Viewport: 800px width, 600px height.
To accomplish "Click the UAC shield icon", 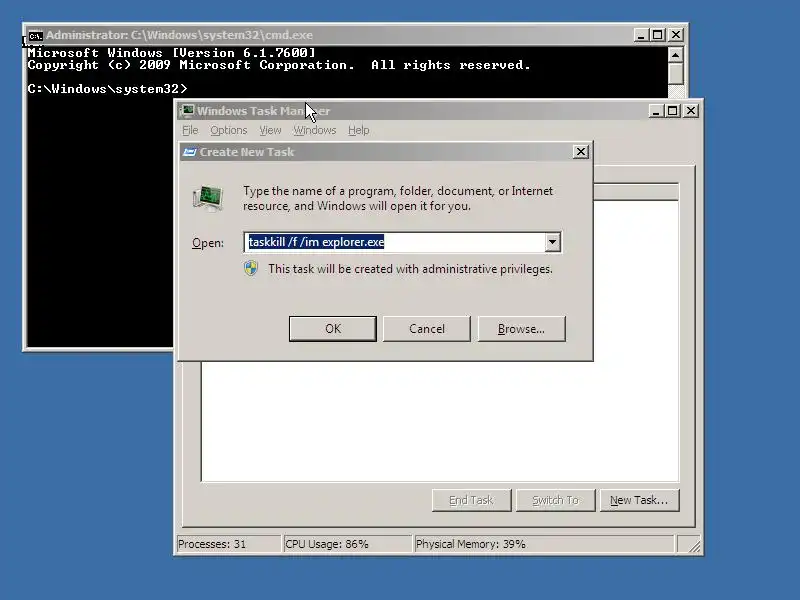I will coord(251,268).
